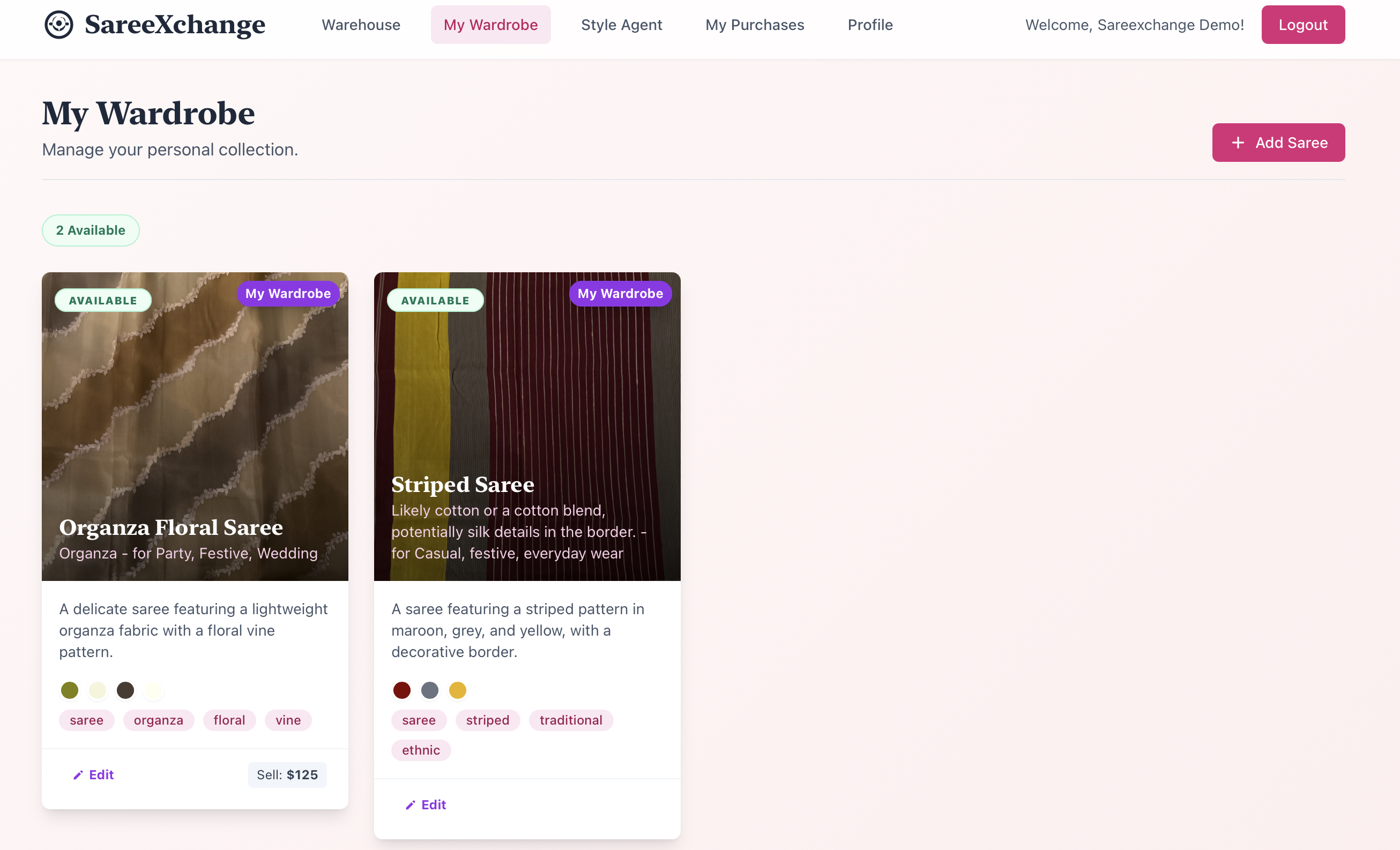Viewport: 1400px width, 850px height.
Task: Click the AVAILABLE badge on the Striped Saree
Action: (435, 300)
